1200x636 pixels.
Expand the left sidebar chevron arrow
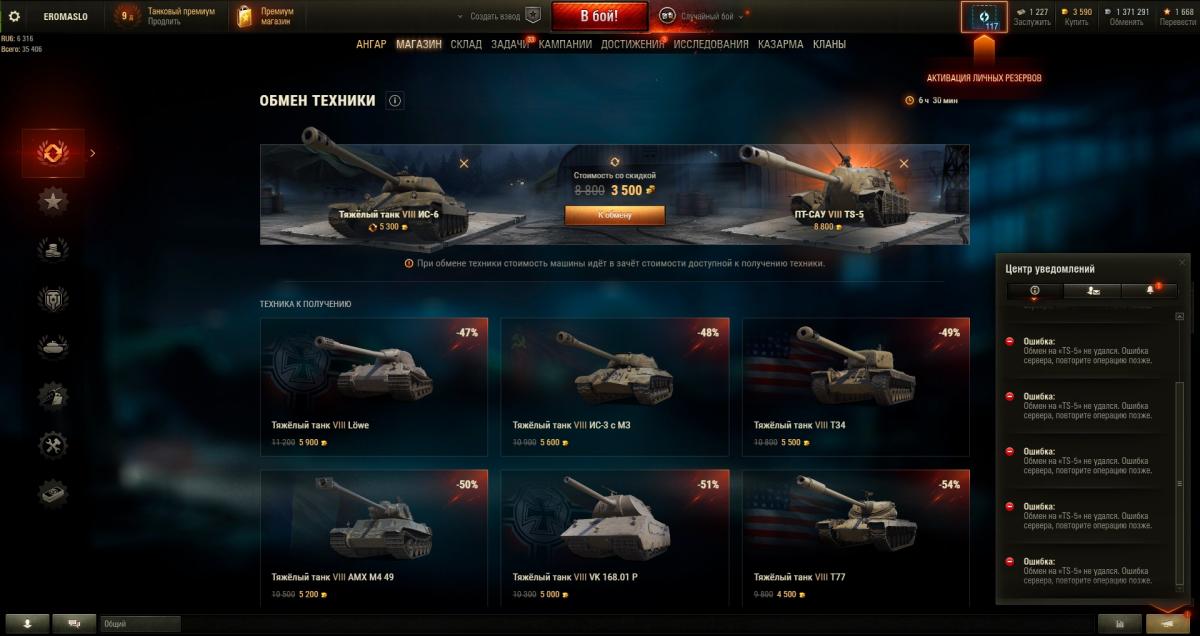(92, 153)
